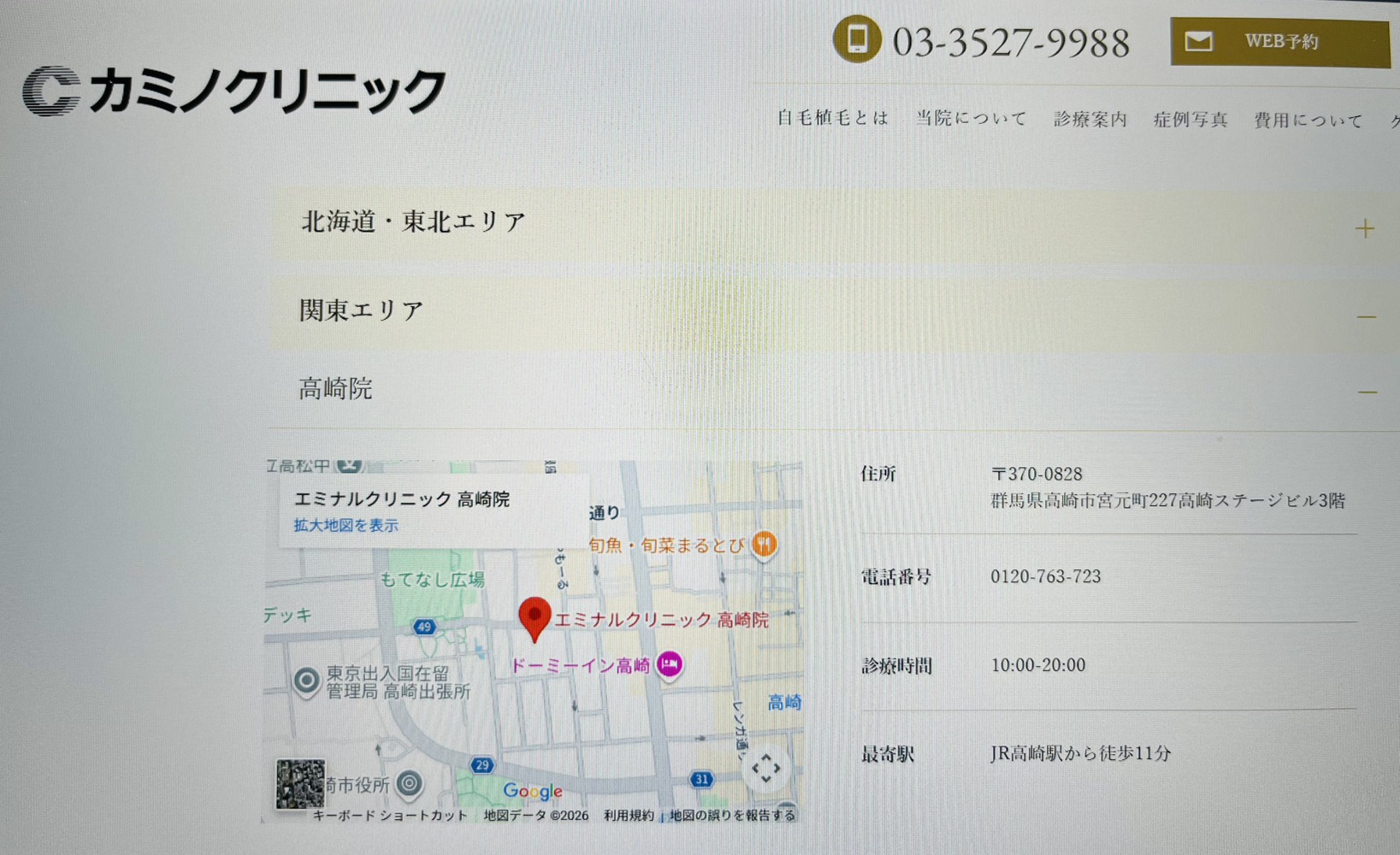1400x855 pixels.
Task: Open キーボード ショートカット on the map
Action: coord(389,816)
